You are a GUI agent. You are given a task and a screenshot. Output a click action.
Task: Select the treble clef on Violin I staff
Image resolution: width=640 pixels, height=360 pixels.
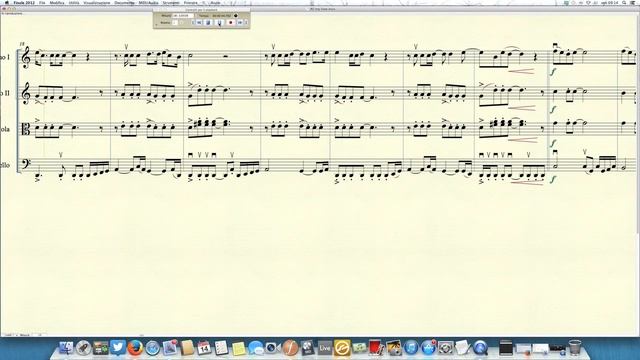26,57
